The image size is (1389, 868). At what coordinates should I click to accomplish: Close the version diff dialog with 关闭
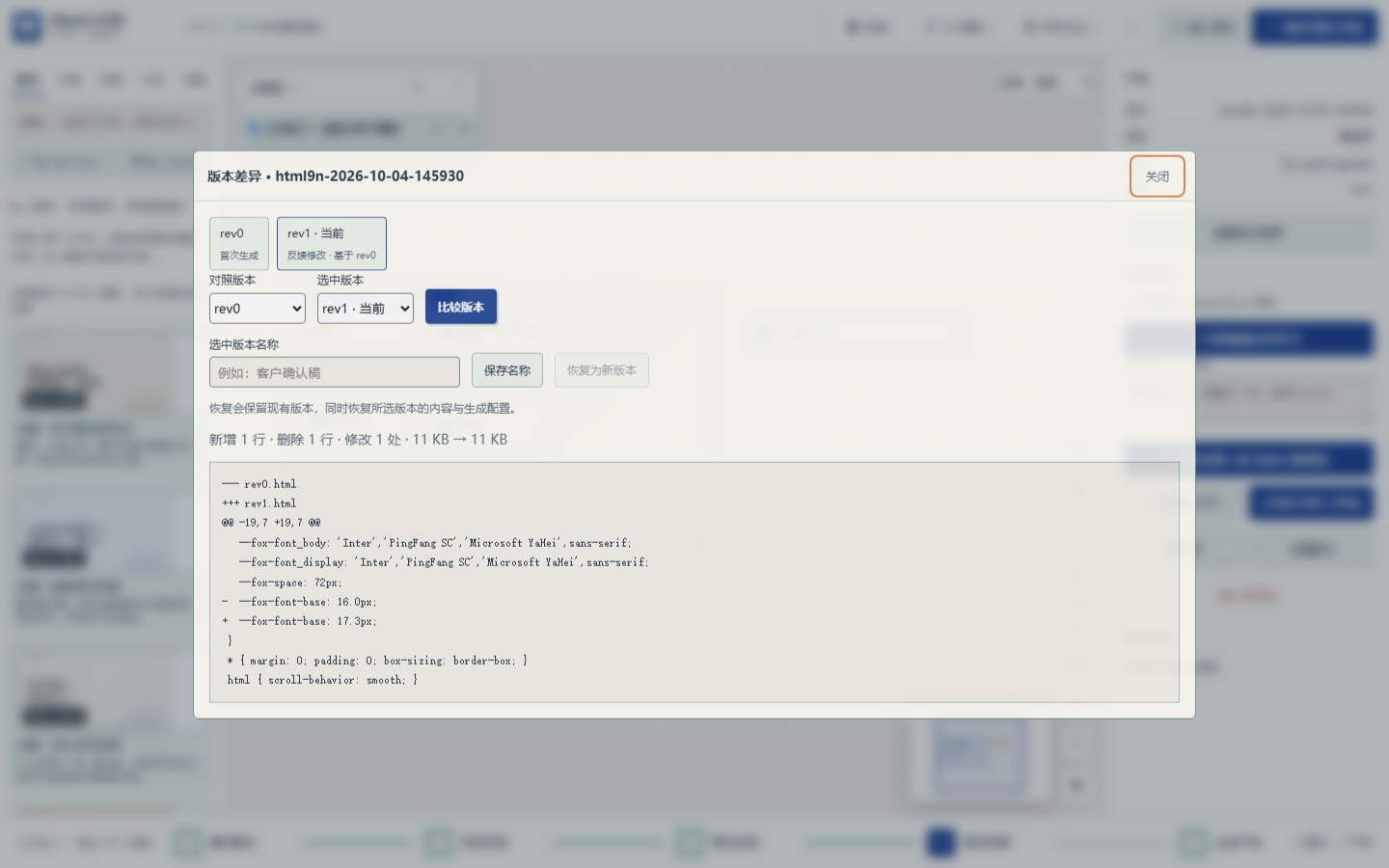coord(1157,176)
